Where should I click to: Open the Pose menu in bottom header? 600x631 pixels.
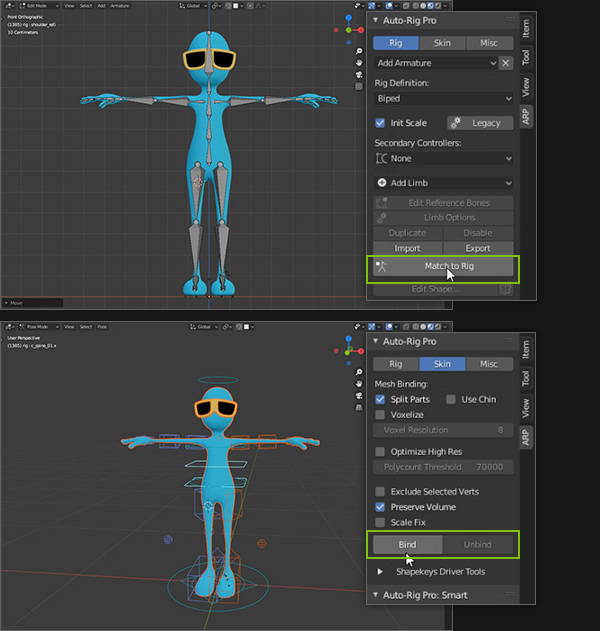click(102, 327)
